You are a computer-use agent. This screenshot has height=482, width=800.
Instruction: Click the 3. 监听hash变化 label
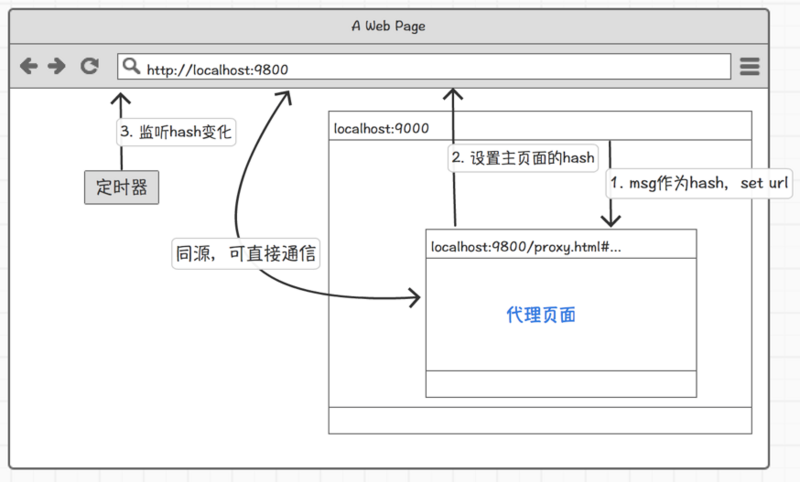176,132
